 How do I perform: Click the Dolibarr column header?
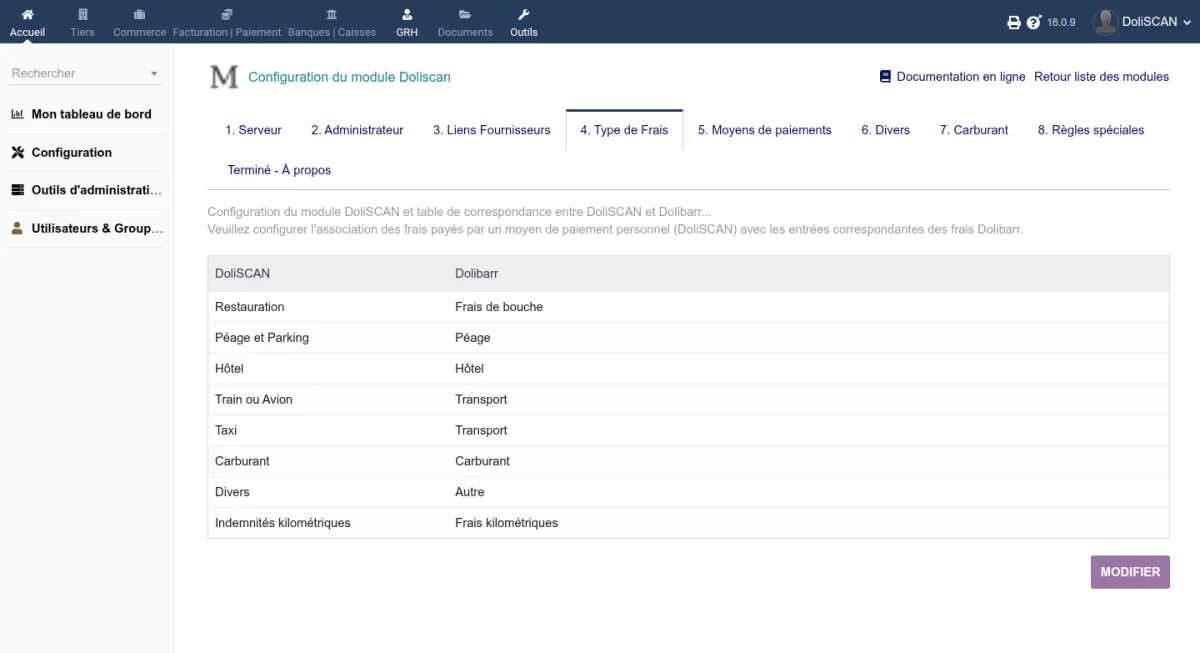pos(477,273)
